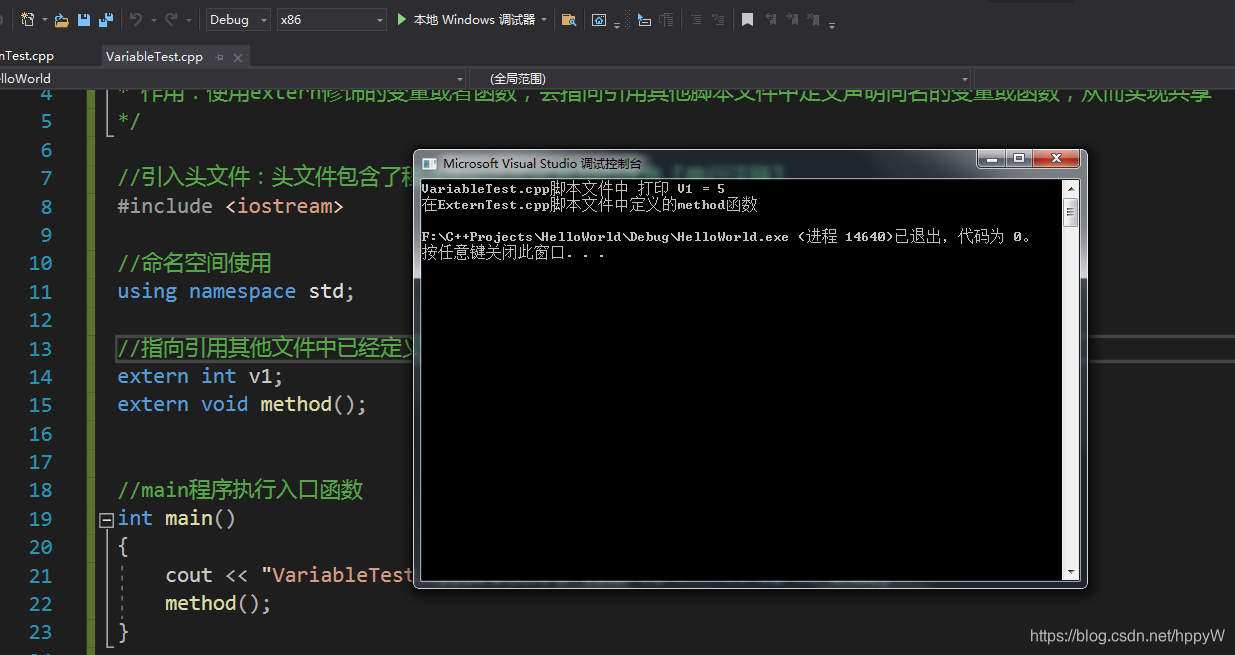
Task: Open the new item dropdown arrow
Action: coord(45,20)
